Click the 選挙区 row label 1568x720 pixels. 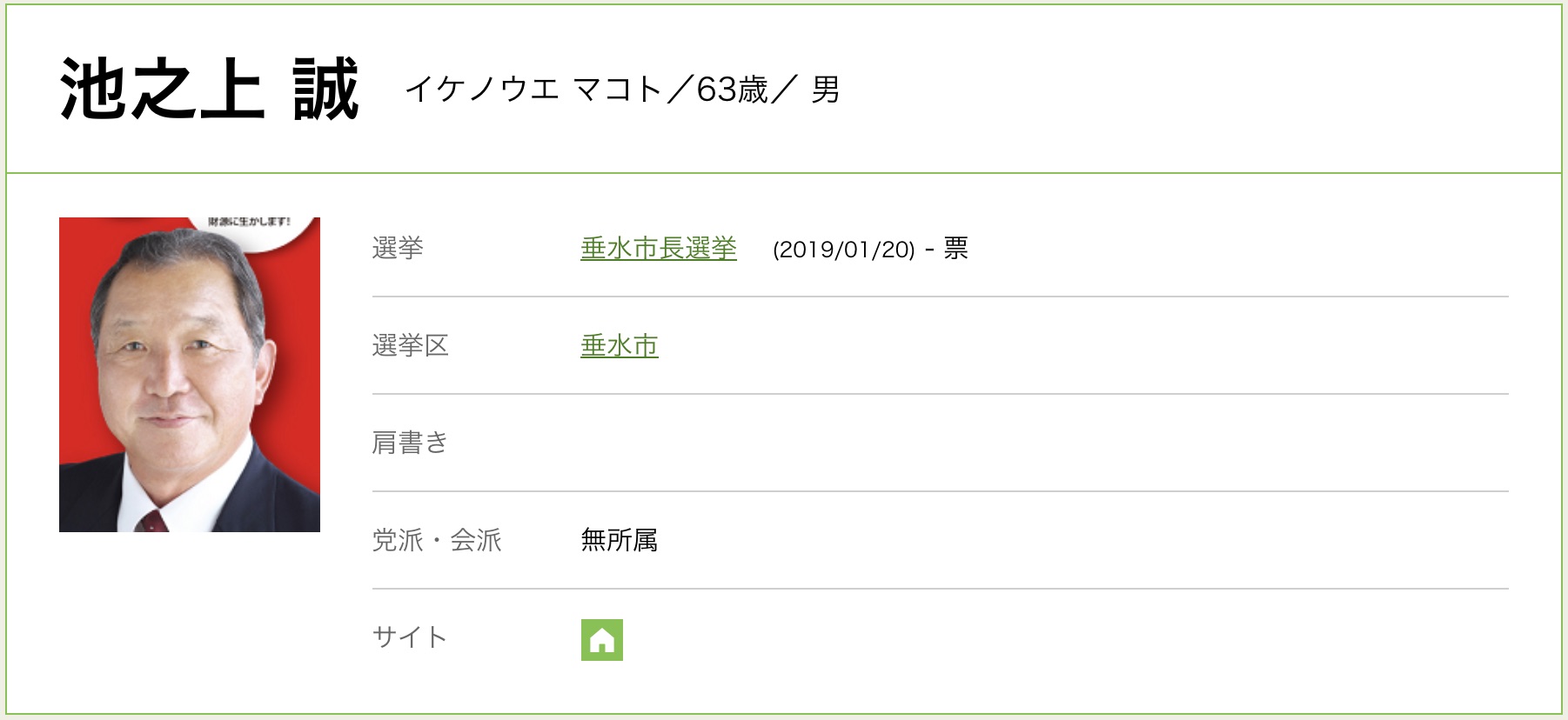coord(410,346)
